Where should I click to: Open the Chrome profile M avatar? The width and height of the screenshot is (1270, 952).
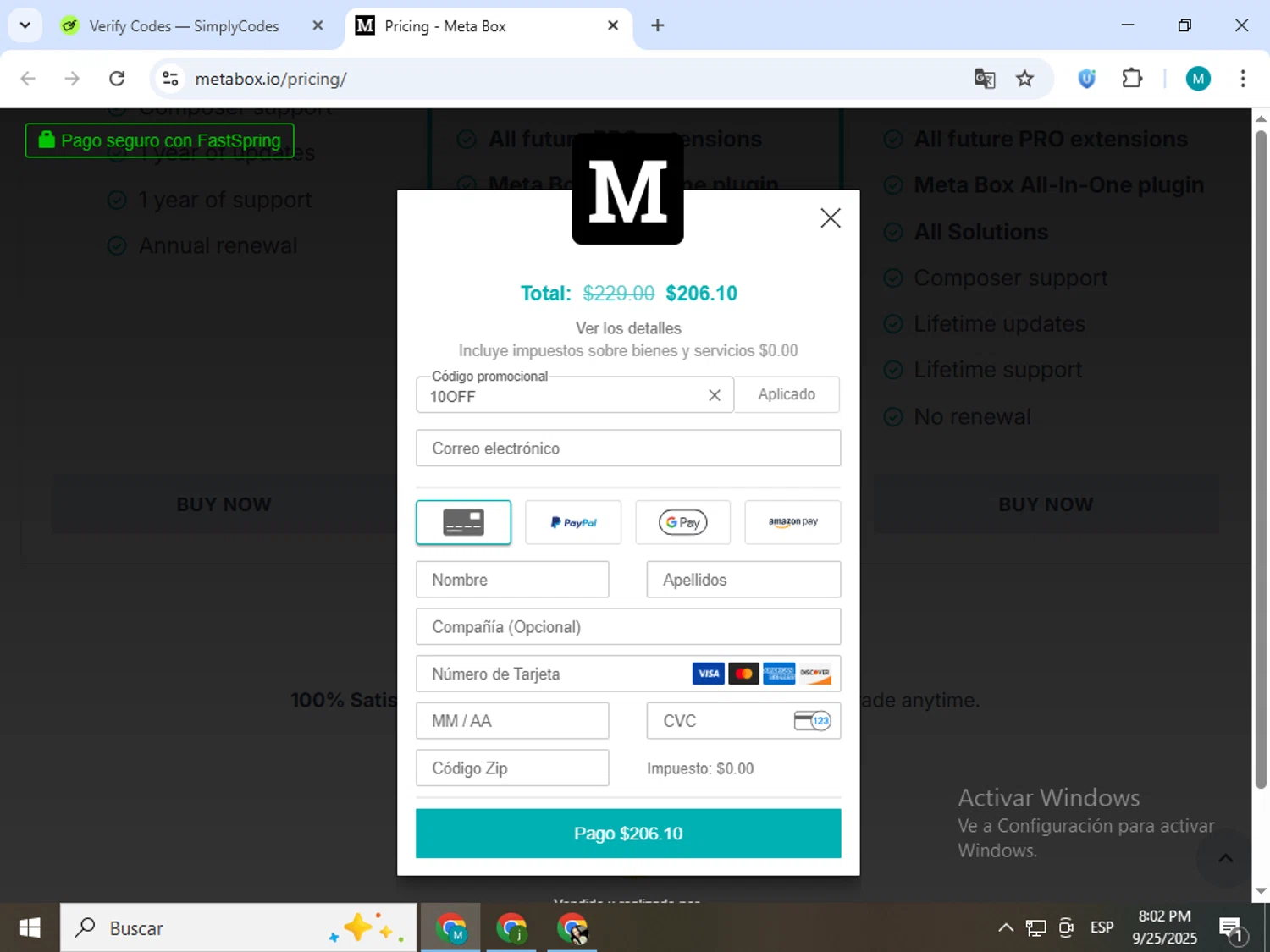pyautogui.click(x=1198, y=79)
